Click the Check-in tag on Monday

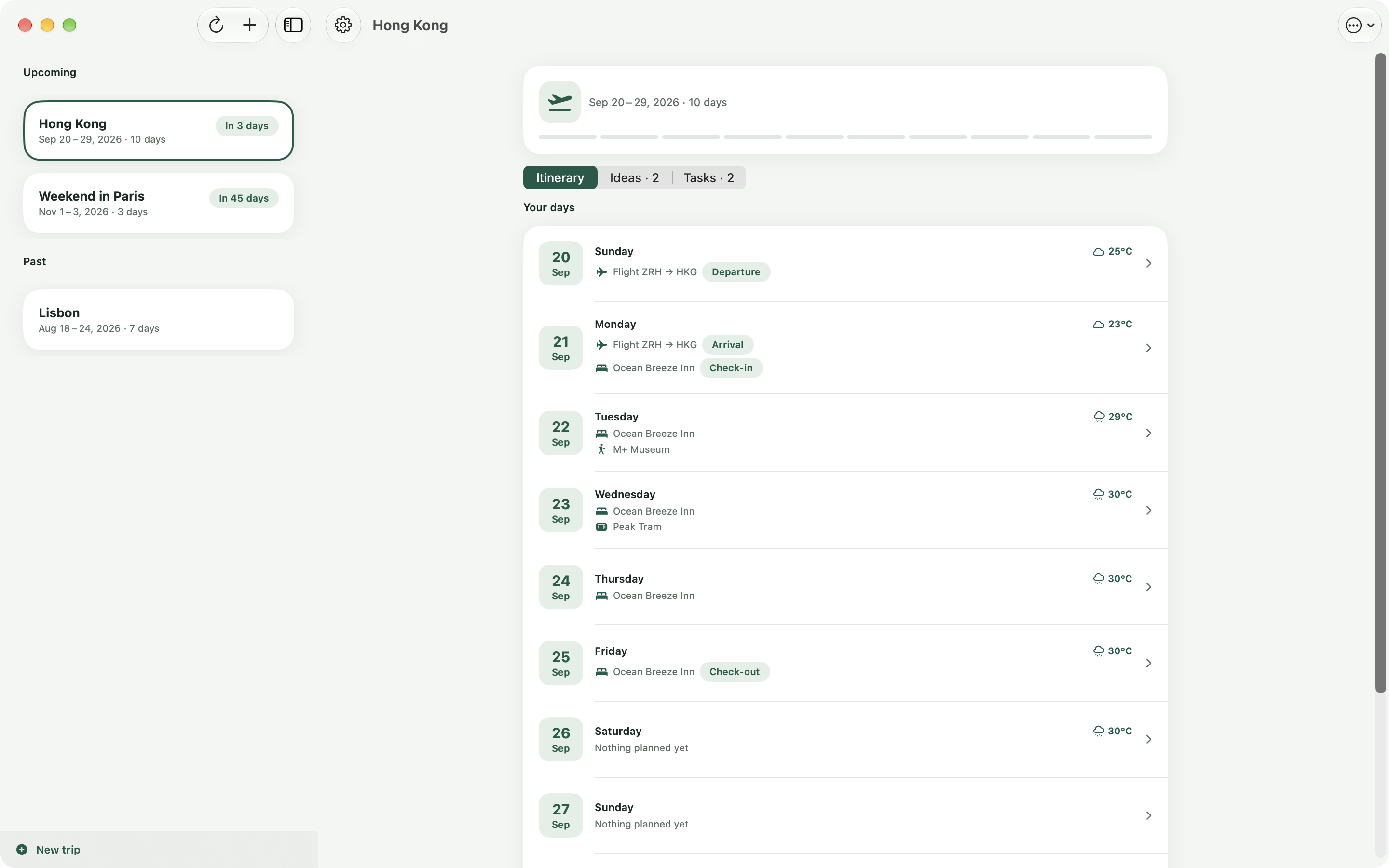(731, 368)
